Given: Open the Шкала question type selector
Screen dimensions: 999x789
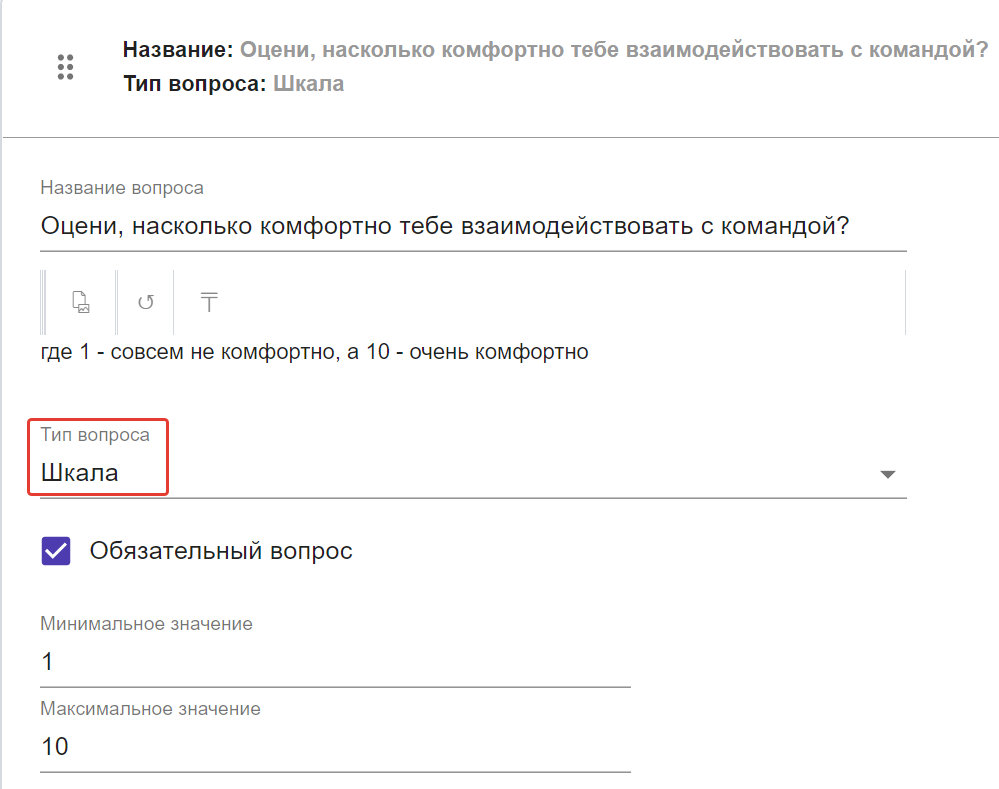Looking at the screenshot, I should pyautogui.click(x=473, y=473).
